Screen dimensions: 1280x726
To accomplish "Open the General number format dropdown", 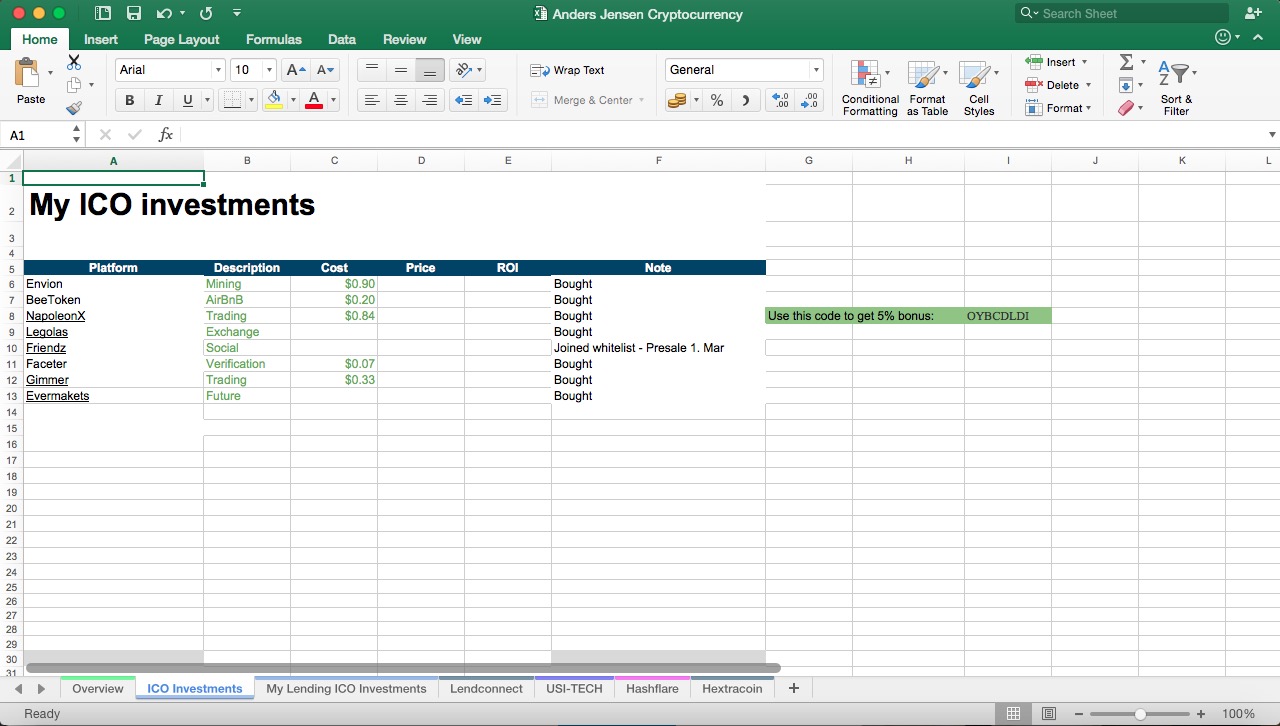I will pyautogui.click(x=816, y=70).
